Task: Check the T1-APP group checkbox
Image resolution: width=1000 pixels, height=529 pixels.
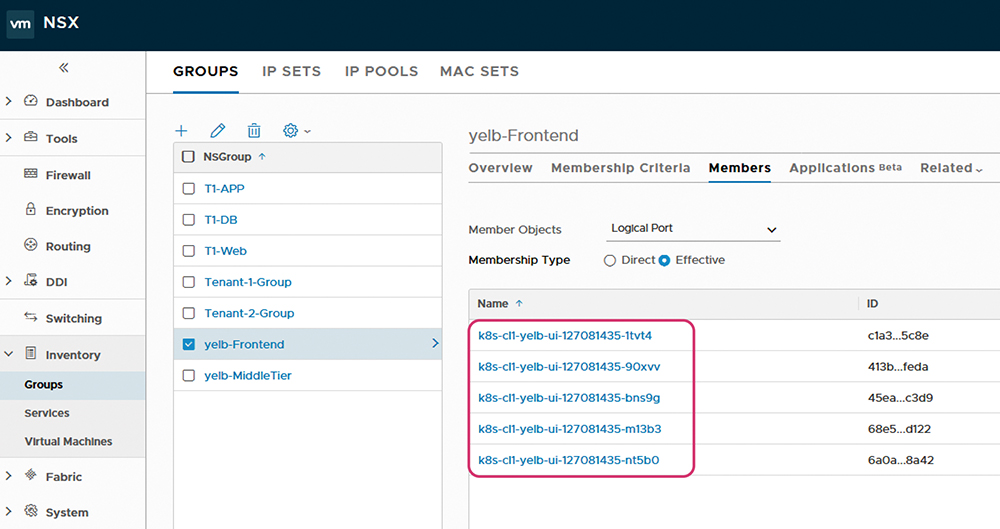Action: (x=189, y=189)
